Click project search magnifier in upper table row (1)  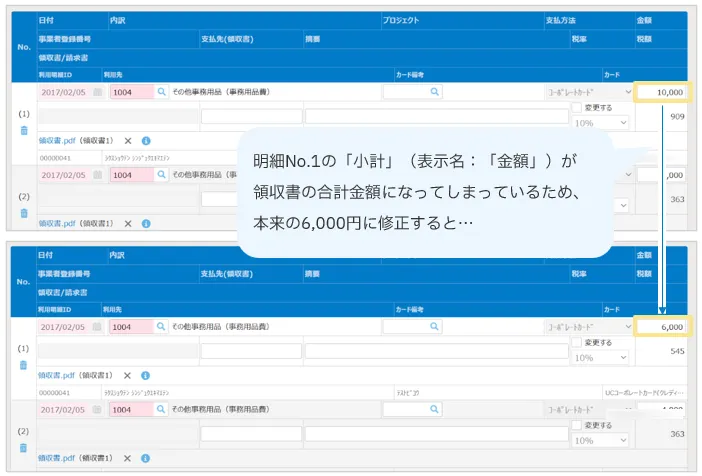tap(435, 91)
